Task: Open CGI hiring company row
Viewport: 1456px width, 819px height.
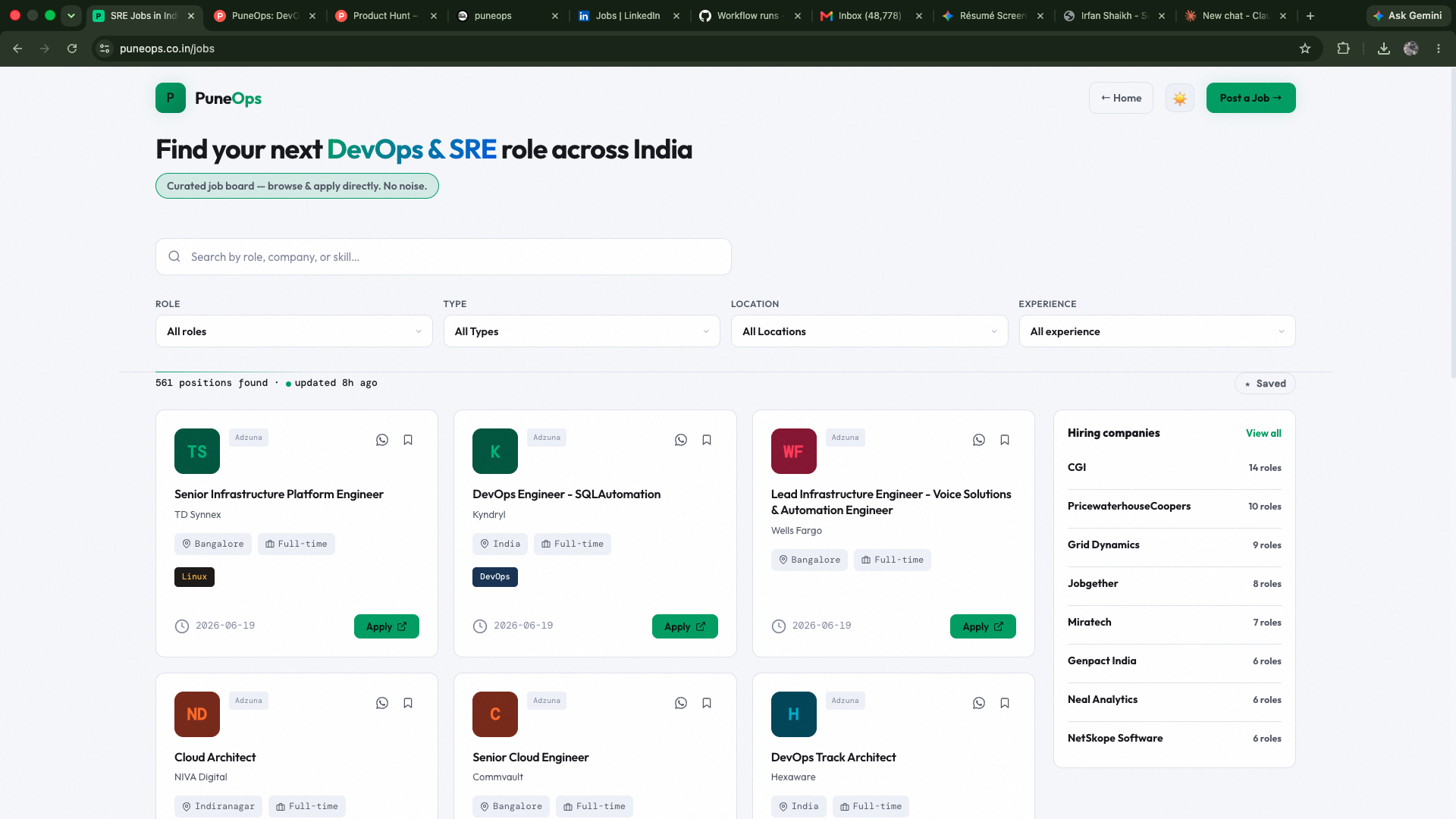Action: [1174, 467]
